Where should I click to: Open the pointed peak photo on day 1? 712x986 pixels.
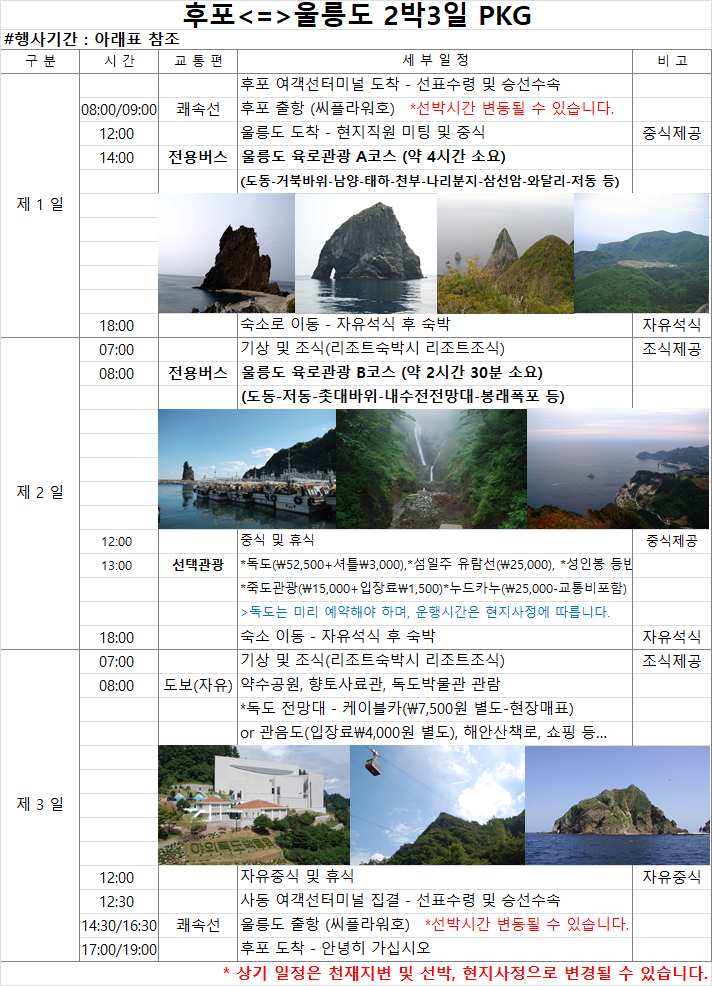(x=506, y=253)
